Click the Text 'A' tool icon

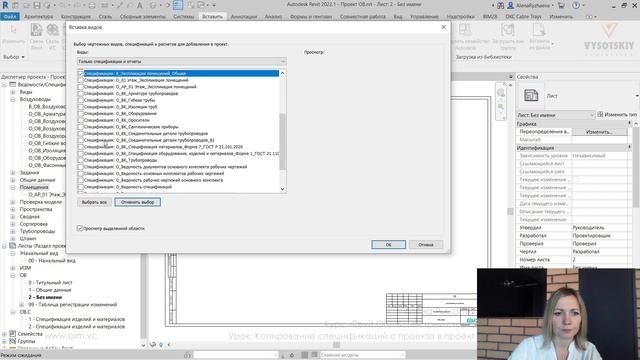click(140, 5)
